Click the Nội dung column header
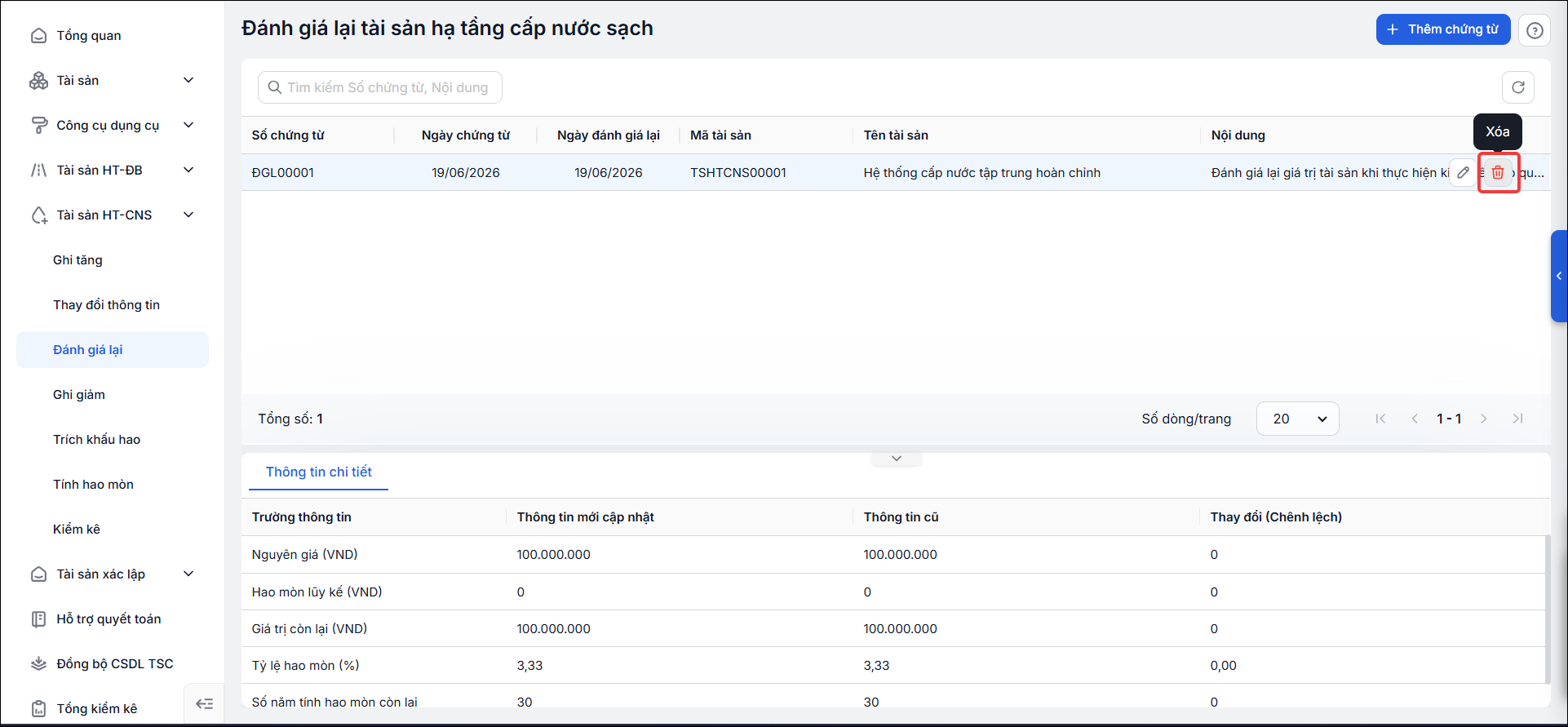 click(1238, 135)
